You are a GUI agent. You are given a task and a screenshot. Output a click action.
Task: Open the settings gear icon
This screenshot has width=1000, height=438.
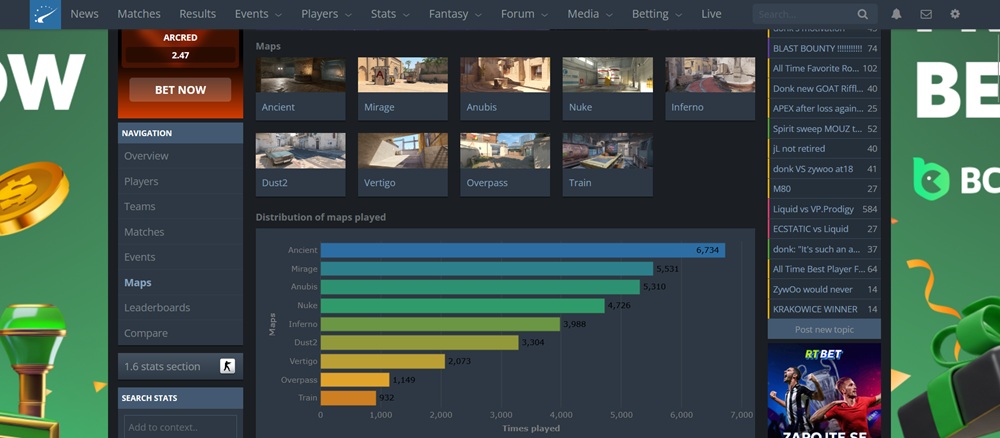click(955, 14)
